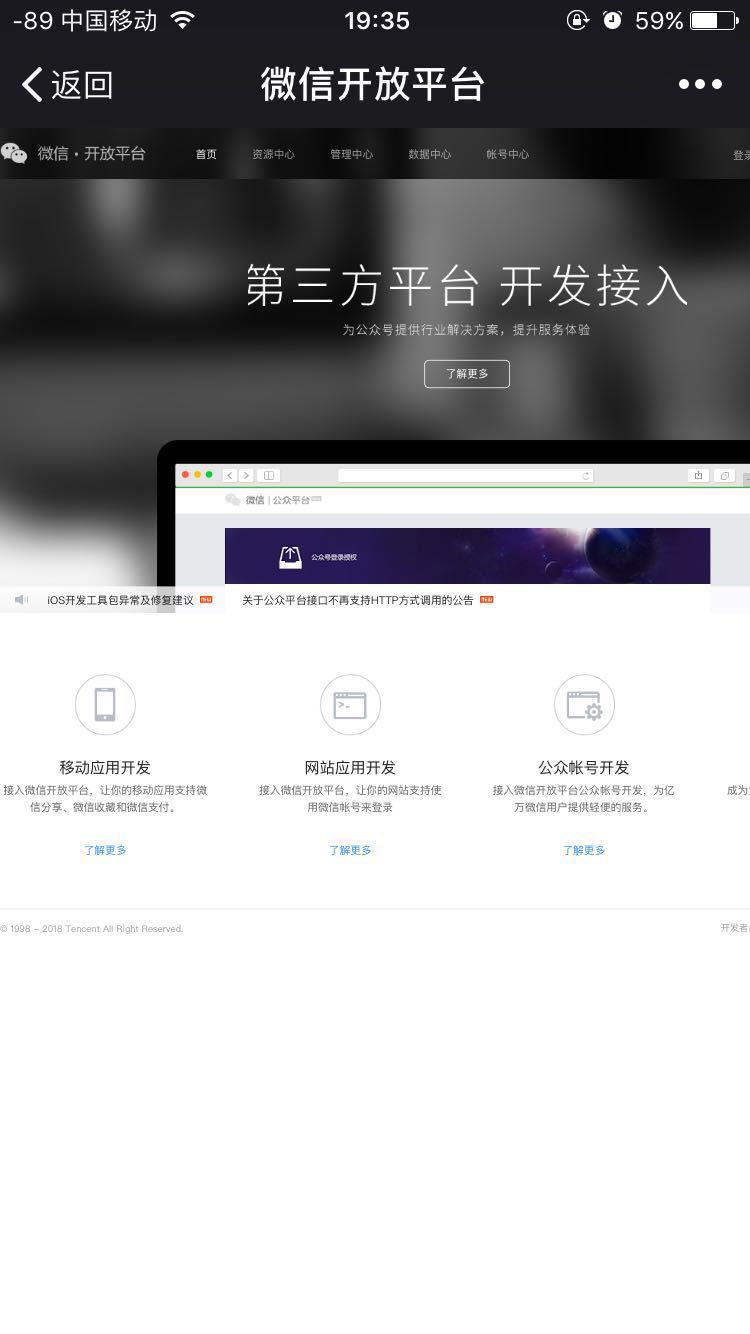Click the new badge after HTTP announcement
Viewport: 750px width, 1334px height.
click(x=487, y=600)
